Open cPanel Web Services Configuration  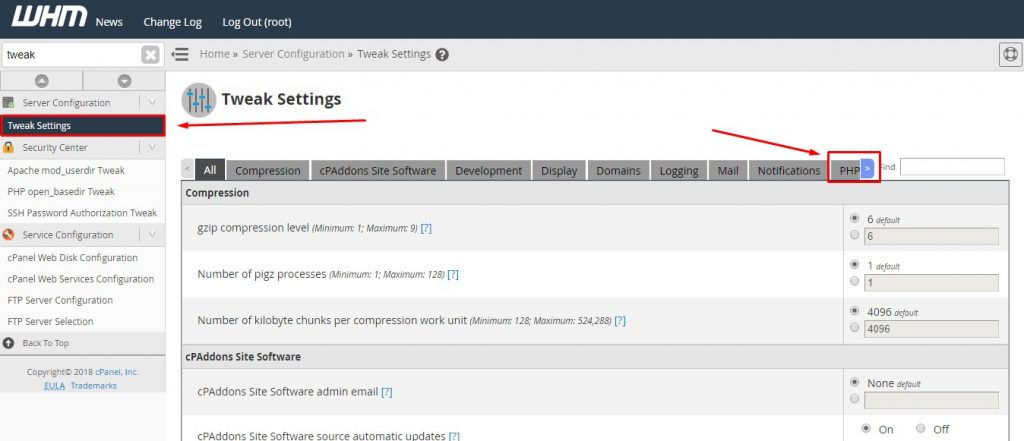[x=81, y=279]
